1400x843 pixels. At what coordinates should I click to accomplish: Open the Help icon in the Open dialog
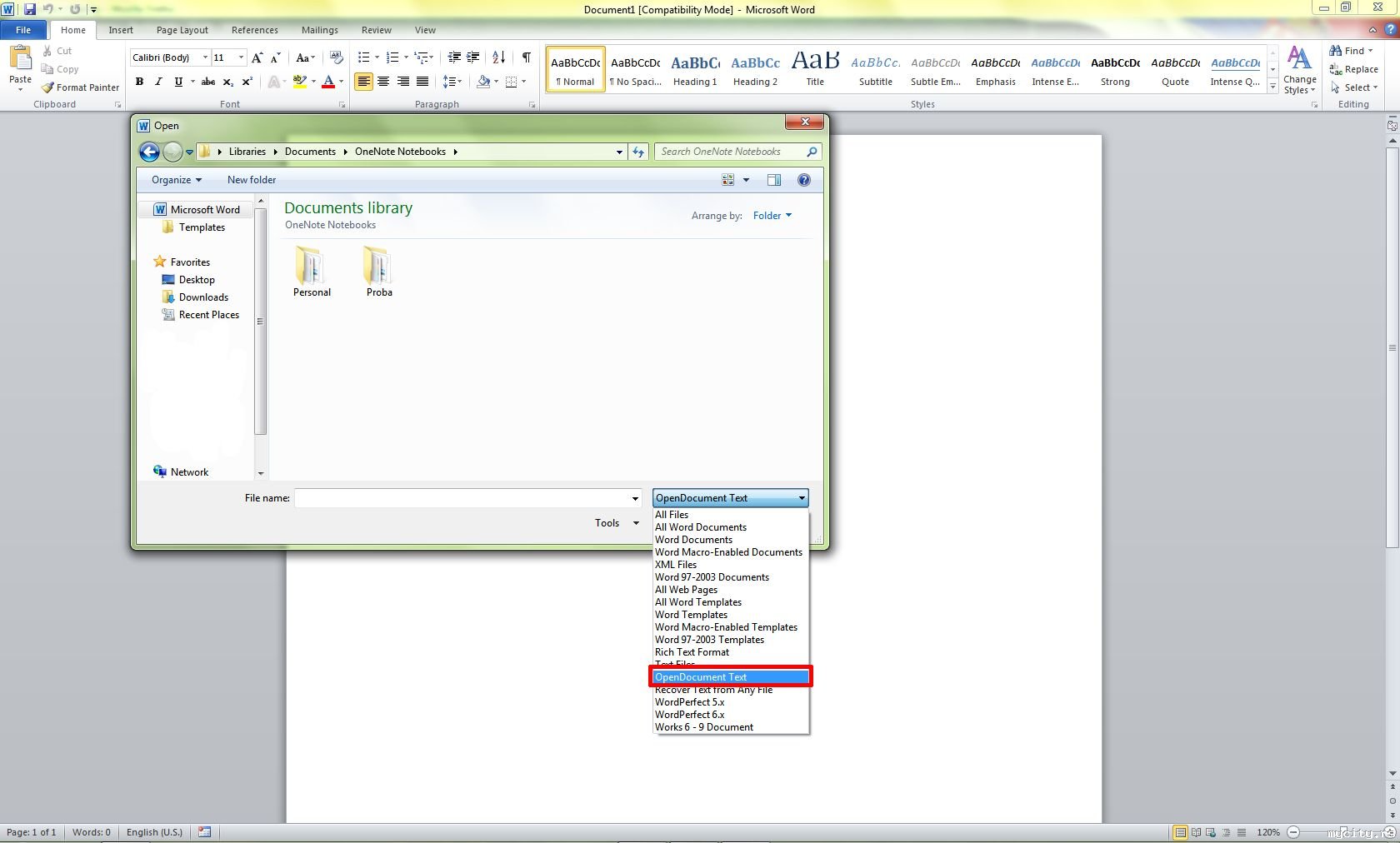(804, 180)
